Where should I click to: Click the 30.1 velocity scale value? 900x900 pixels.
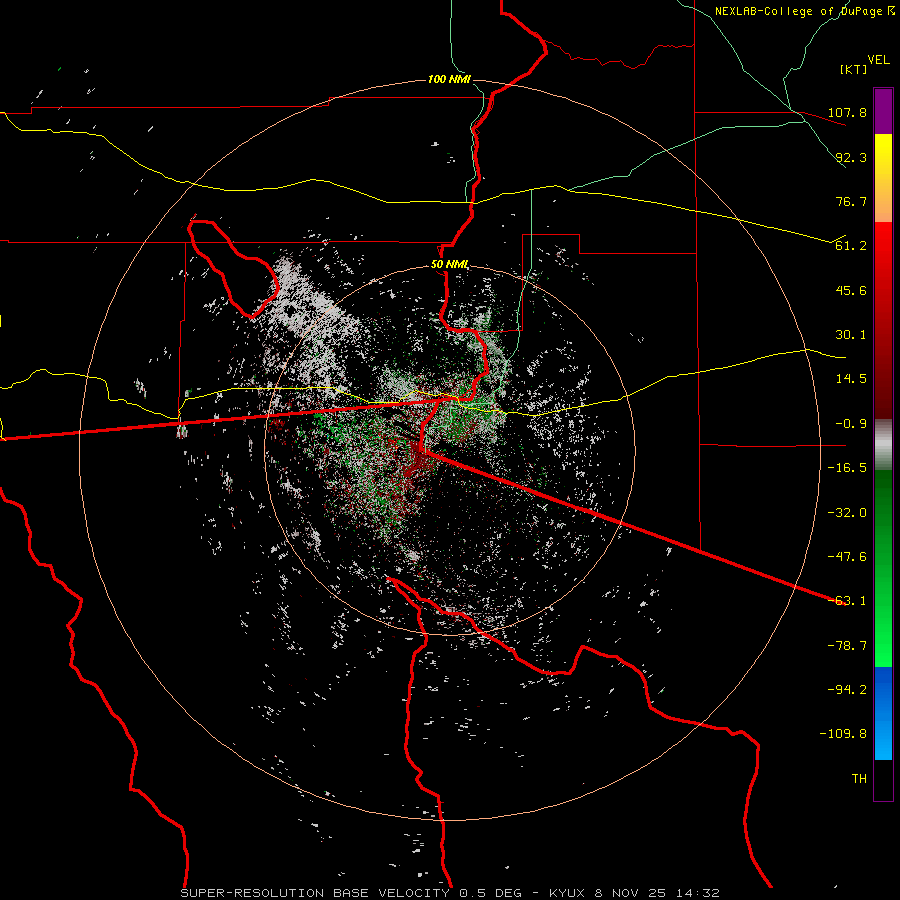coord(851,335)
